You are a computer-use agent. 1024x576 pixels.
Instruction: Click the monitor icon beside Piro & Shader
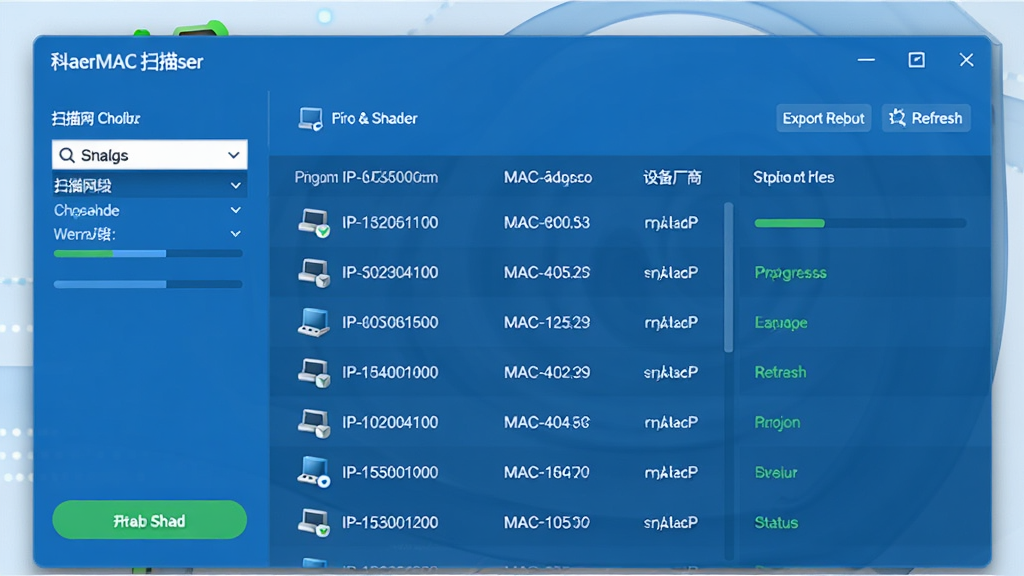click(x=310, y=119)
